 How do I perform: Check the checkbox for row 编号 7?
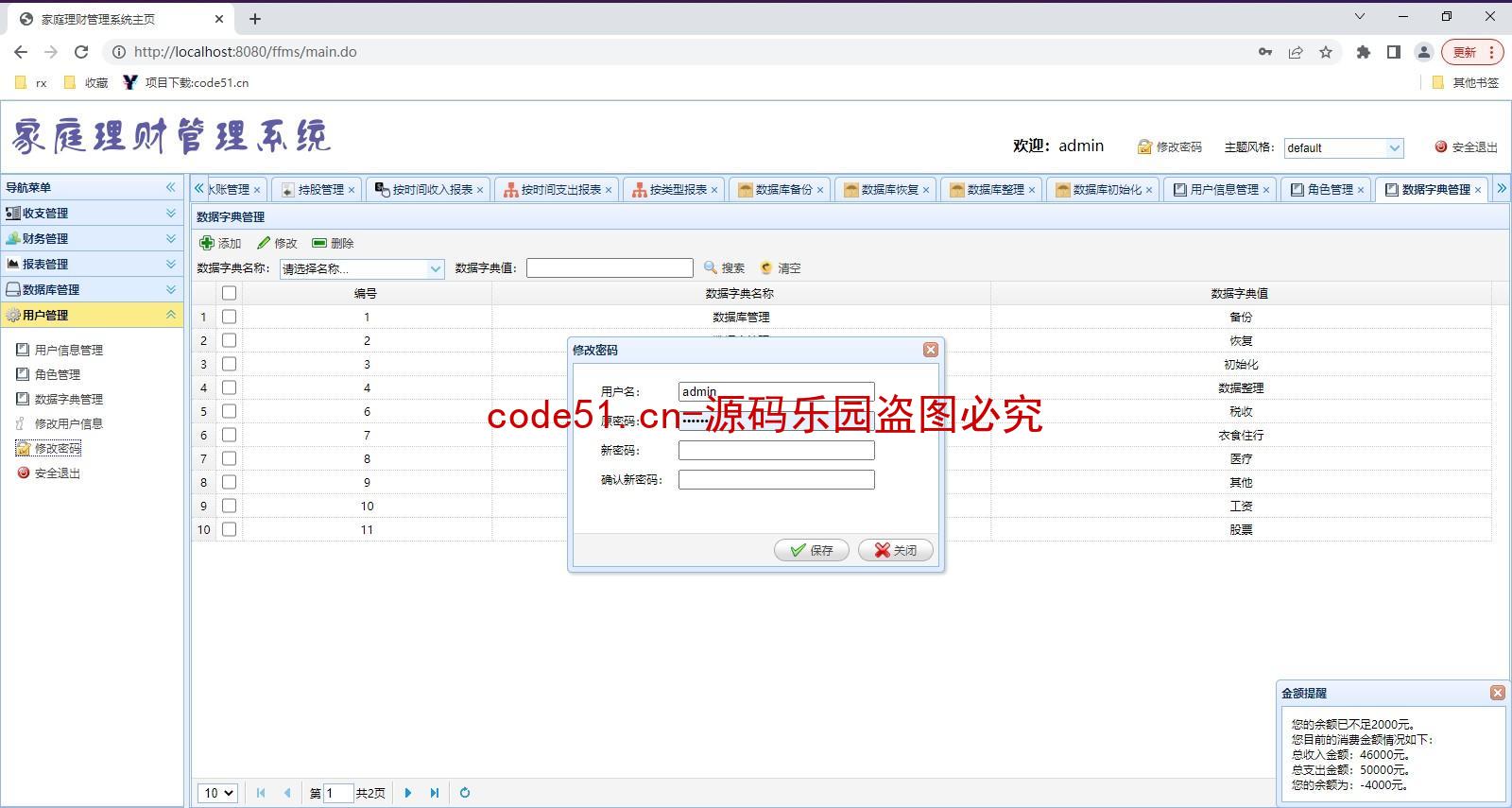tap(229, 435)
